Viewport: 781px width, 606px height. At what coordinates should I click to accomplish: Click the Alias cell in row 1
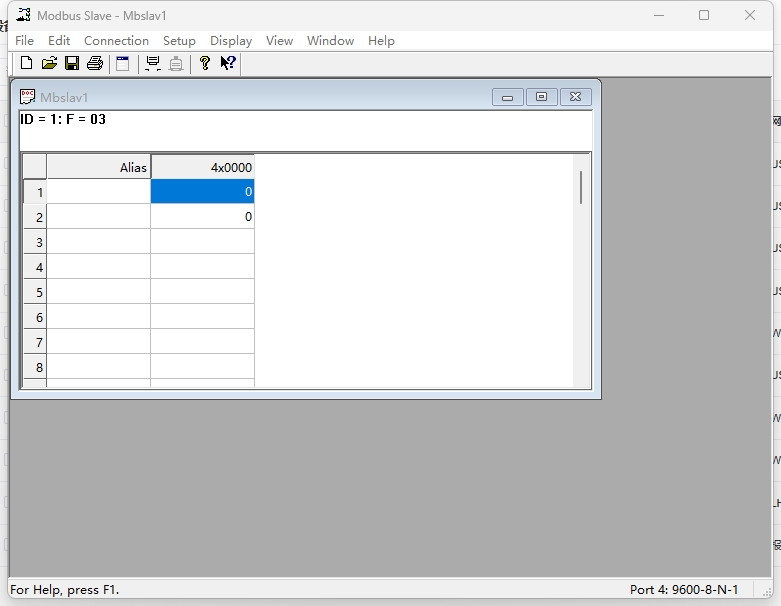tap(98, 192)
